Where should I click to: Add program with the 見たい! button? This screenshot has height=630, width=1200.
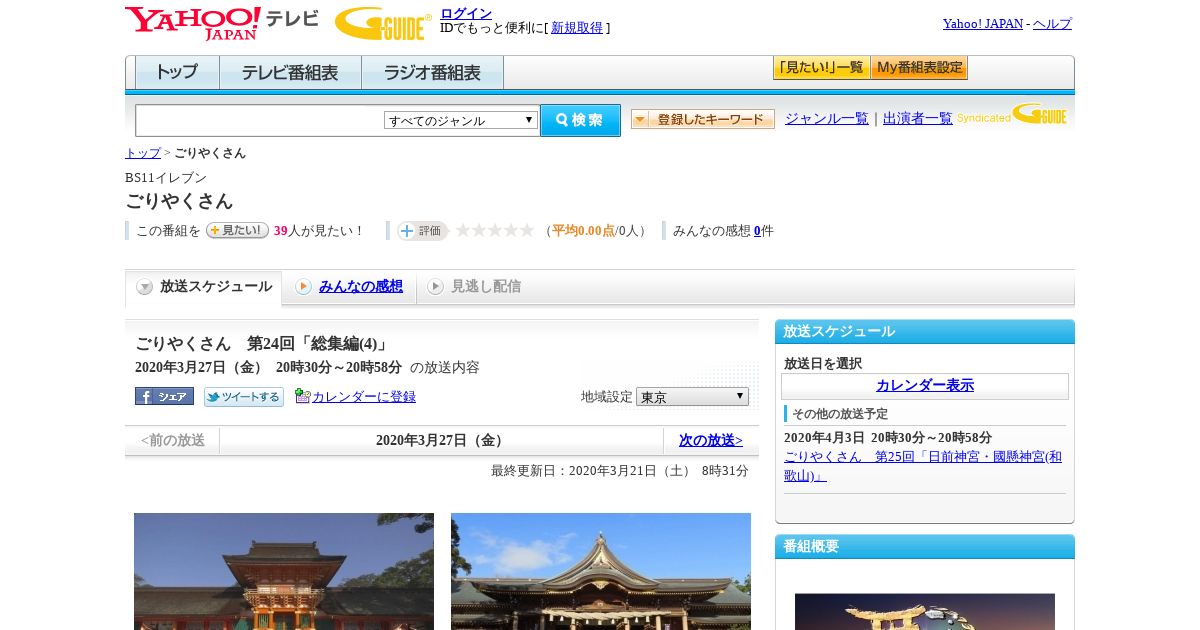pos(237,230)
